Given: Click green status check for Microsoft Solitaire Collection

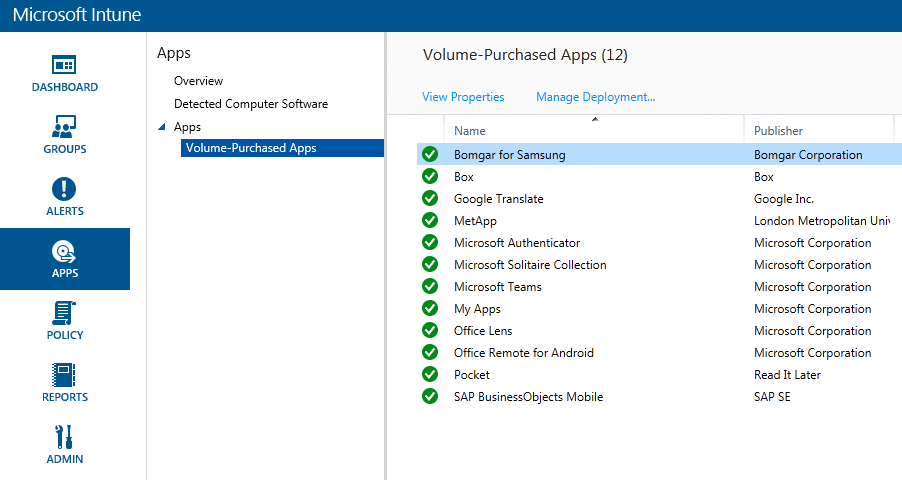Looking at the screenshot, I should point(430,264).
